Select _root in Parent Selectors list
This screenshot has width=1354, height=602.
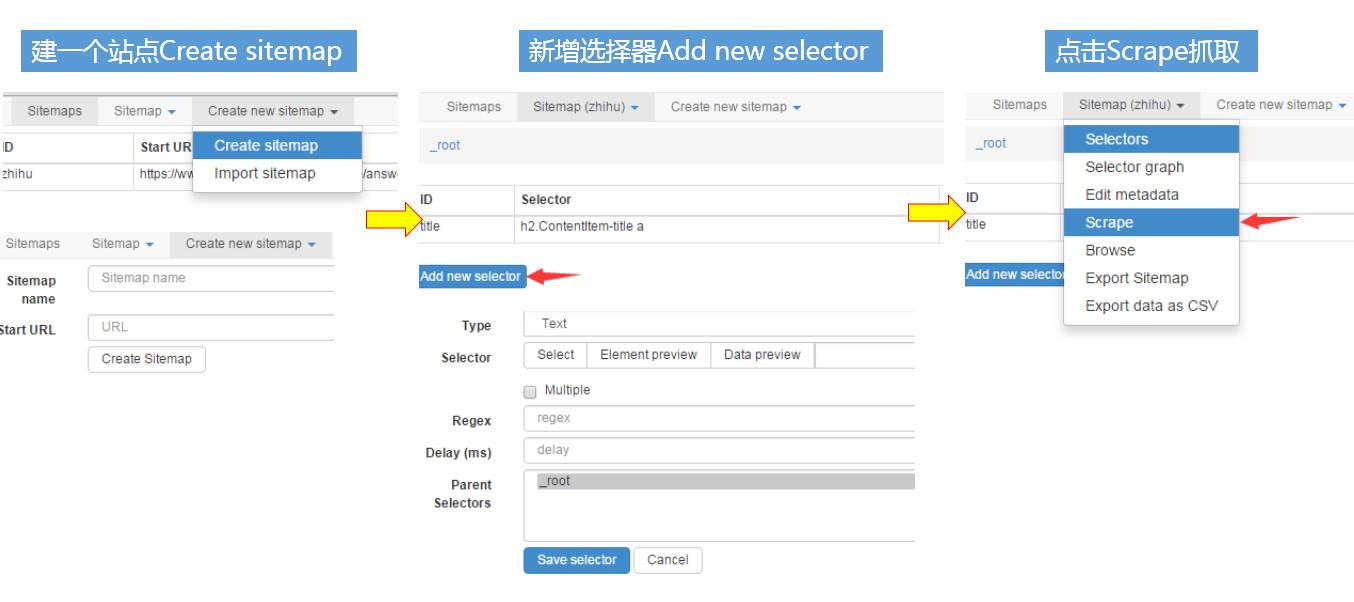pyautogui.click(x=719, y=481)
